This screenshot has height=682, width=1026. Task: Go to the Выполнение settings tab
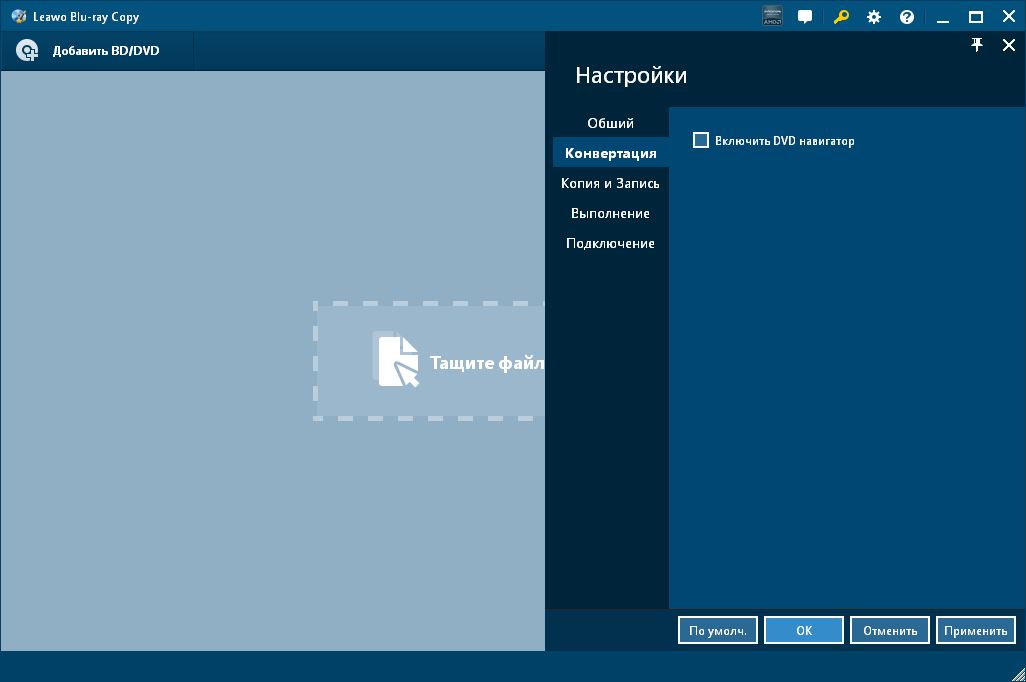point(610,213)
